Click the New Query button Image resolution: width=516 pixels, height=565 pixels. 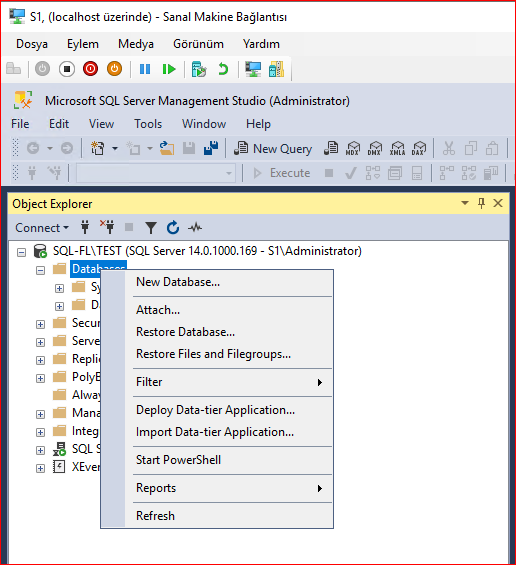pos(273,148)
